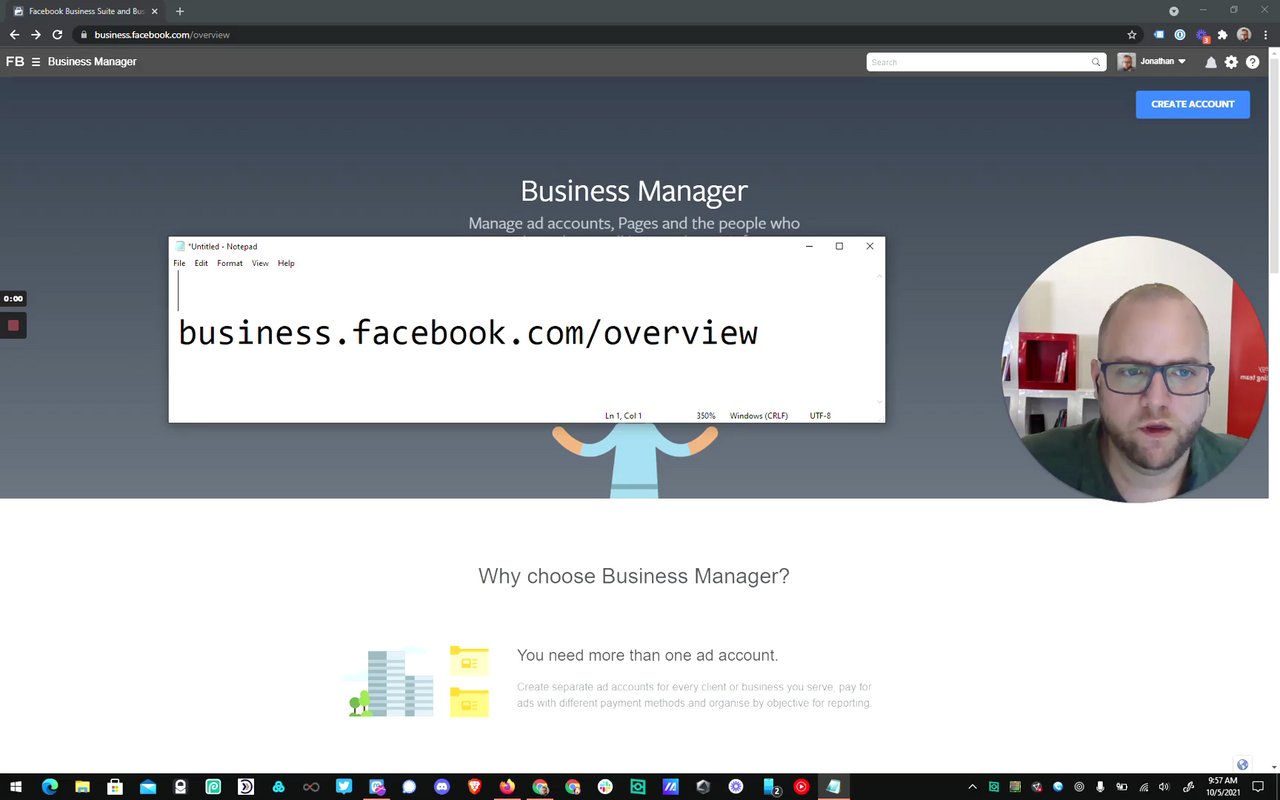Viewport: 1280px width, 800px height.
Task: Open Chrome three-dot menu
Action: pyautogui.click(x=1266, y=34)
